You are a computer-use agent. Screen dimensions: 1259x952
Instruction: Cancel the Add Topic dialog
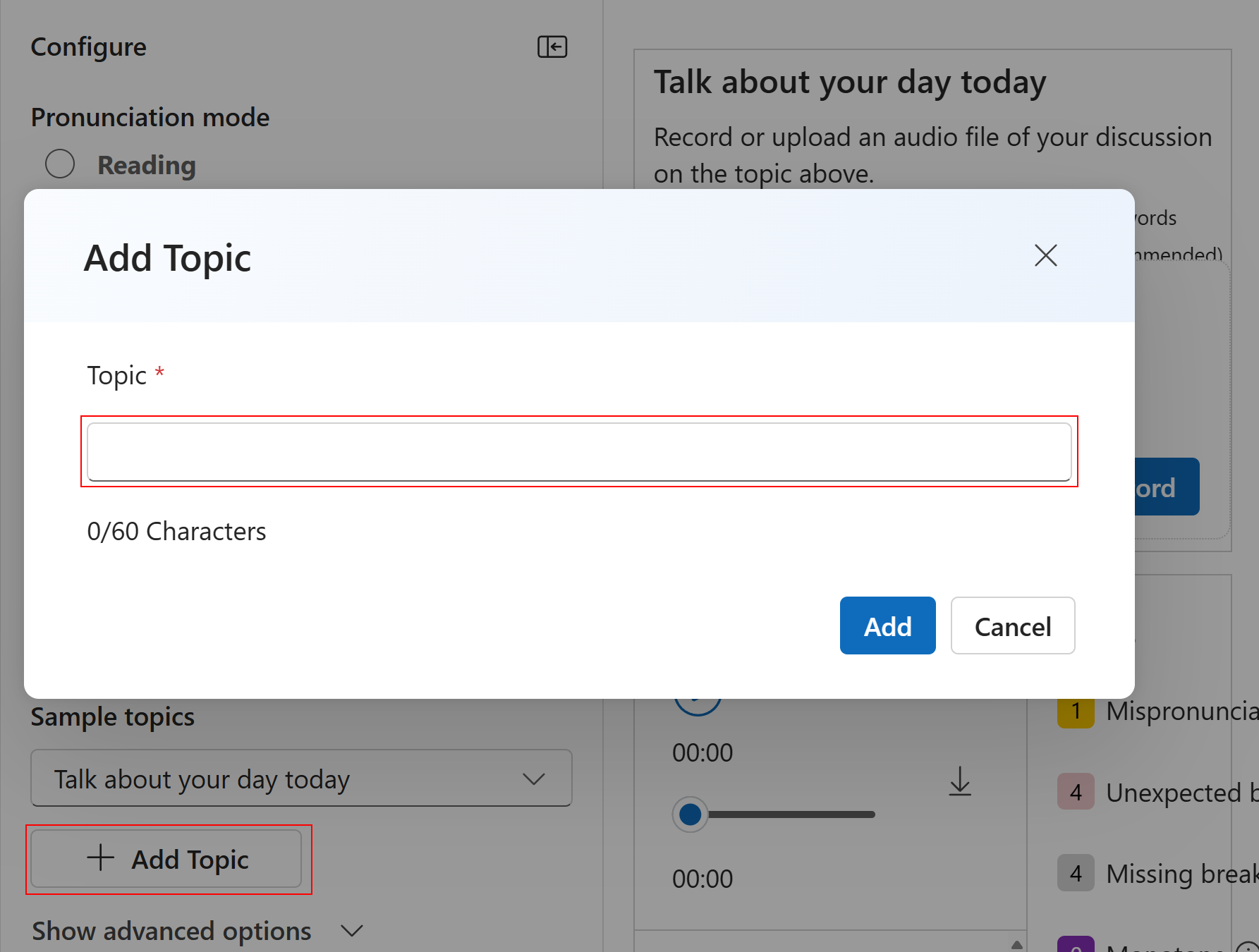(x=1013, y=625)
